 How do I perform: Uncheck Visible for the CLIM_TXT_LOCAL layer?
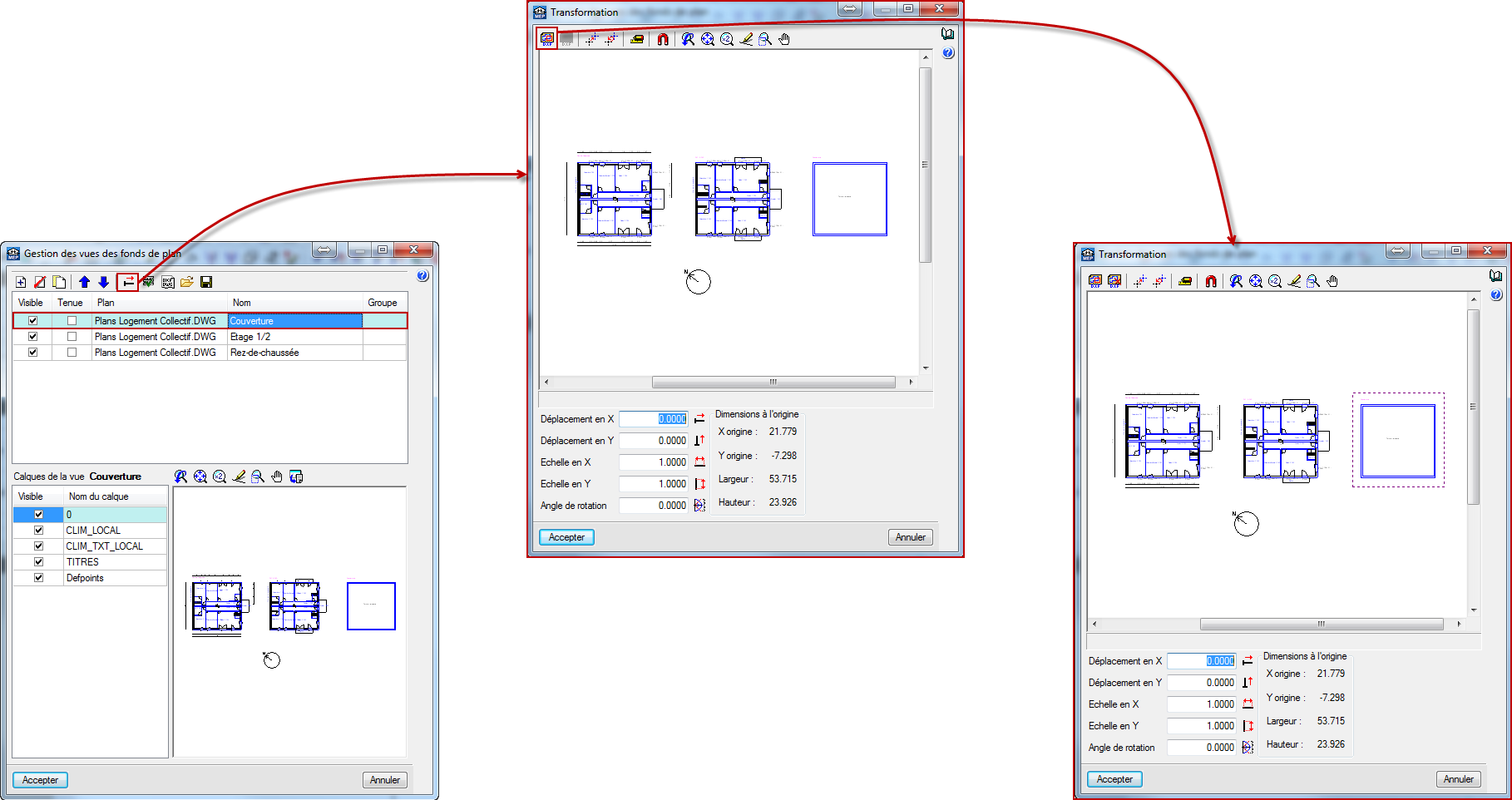point(38,546)
